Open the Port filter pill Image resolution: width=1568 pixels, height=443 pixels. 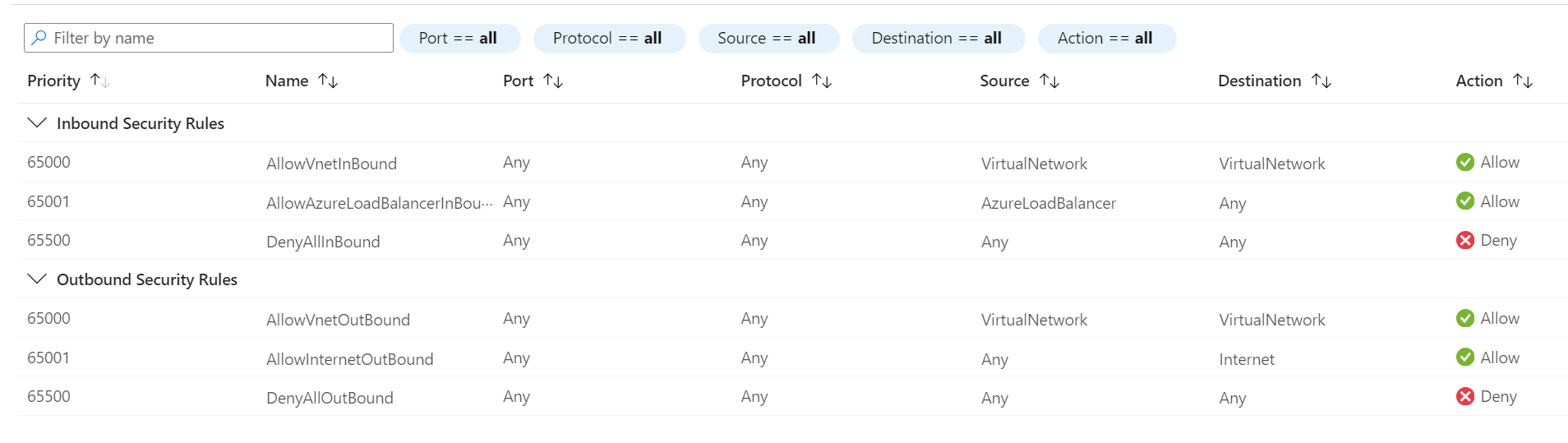point(459,39)
